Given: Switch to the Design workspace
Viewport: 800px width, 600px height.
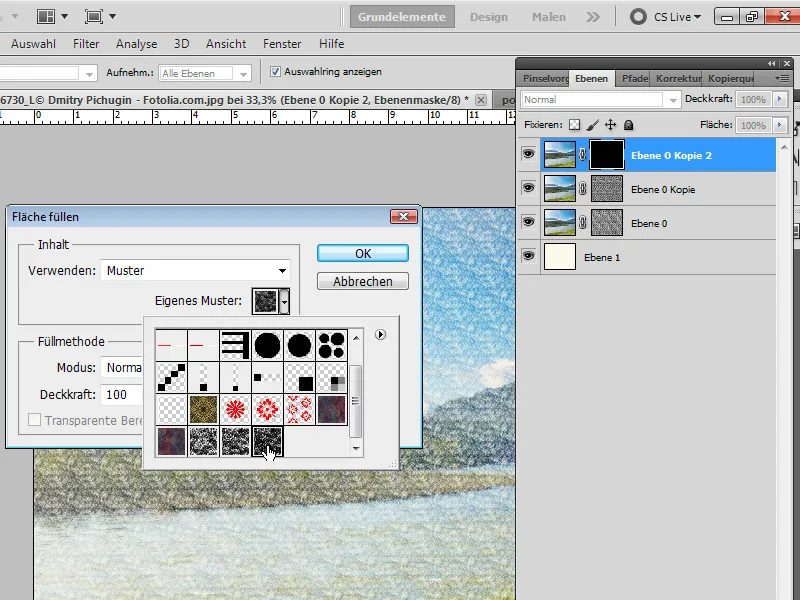Looking at the screenshot, I should click(x=489, y=17).
